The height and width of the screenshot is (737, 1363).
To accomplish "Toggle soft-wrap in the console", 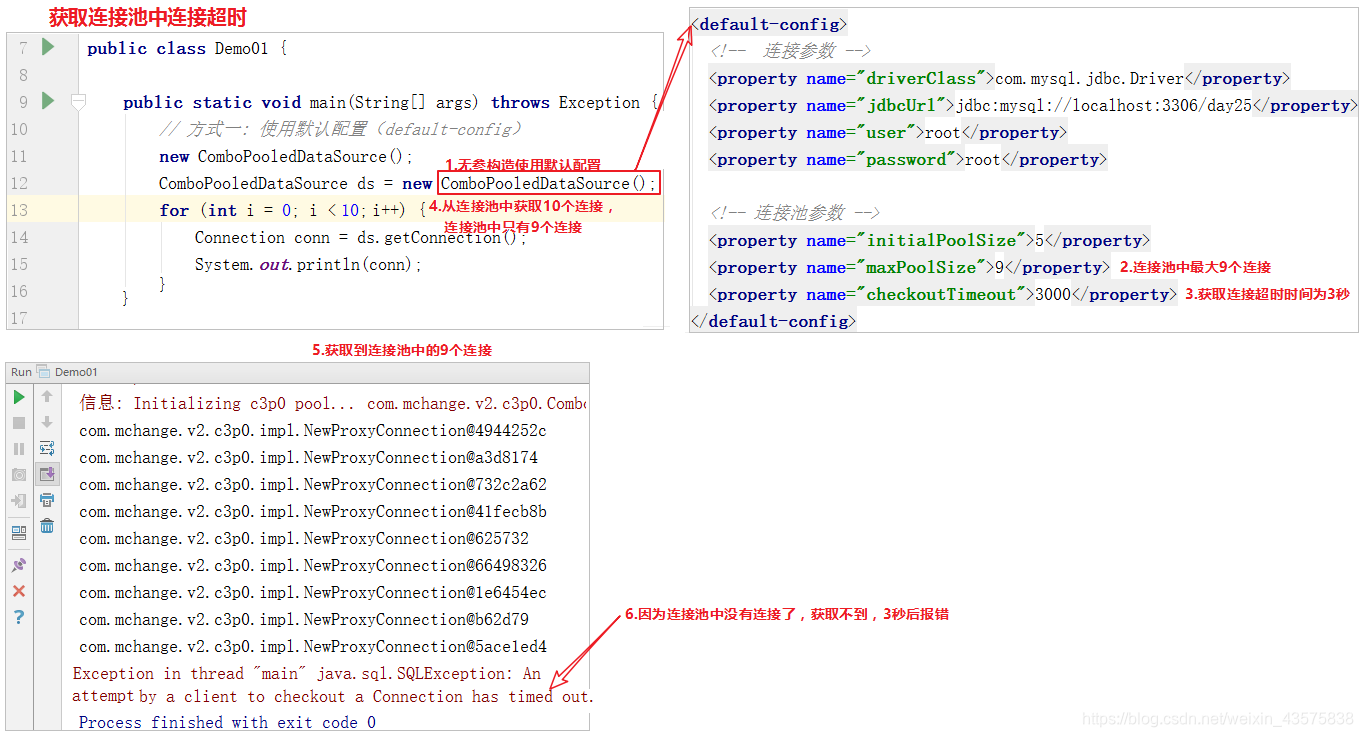I will click(47, 449).
